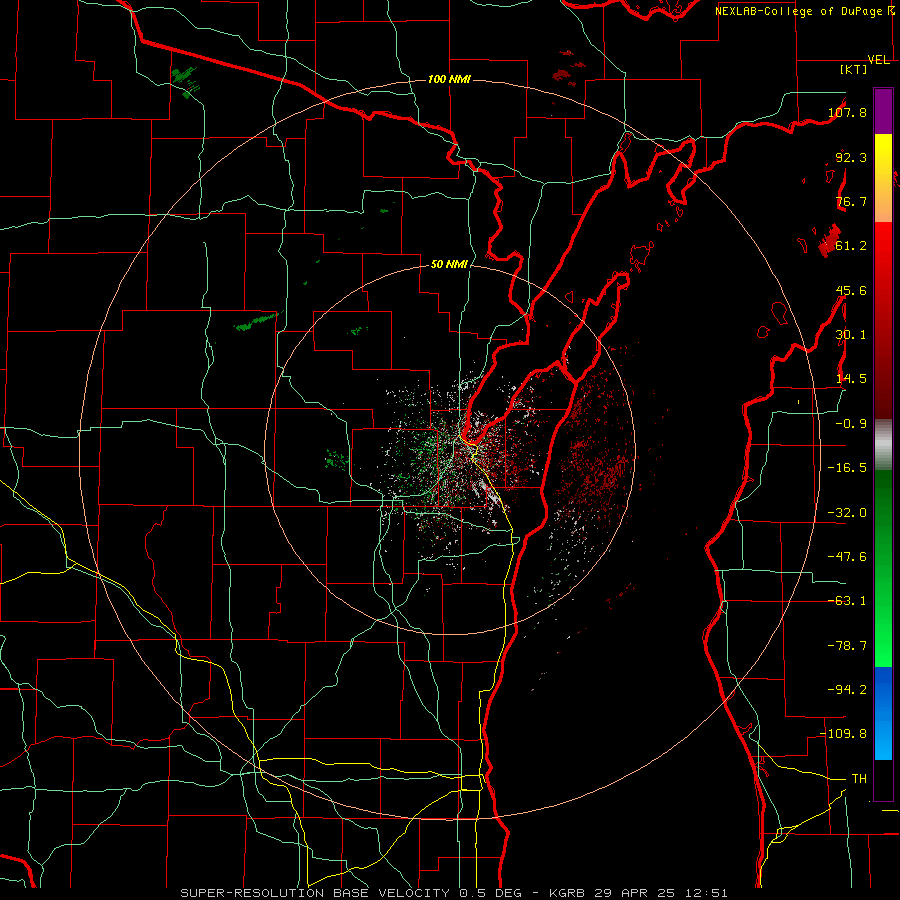Select the -47.6 scale value

847,557
